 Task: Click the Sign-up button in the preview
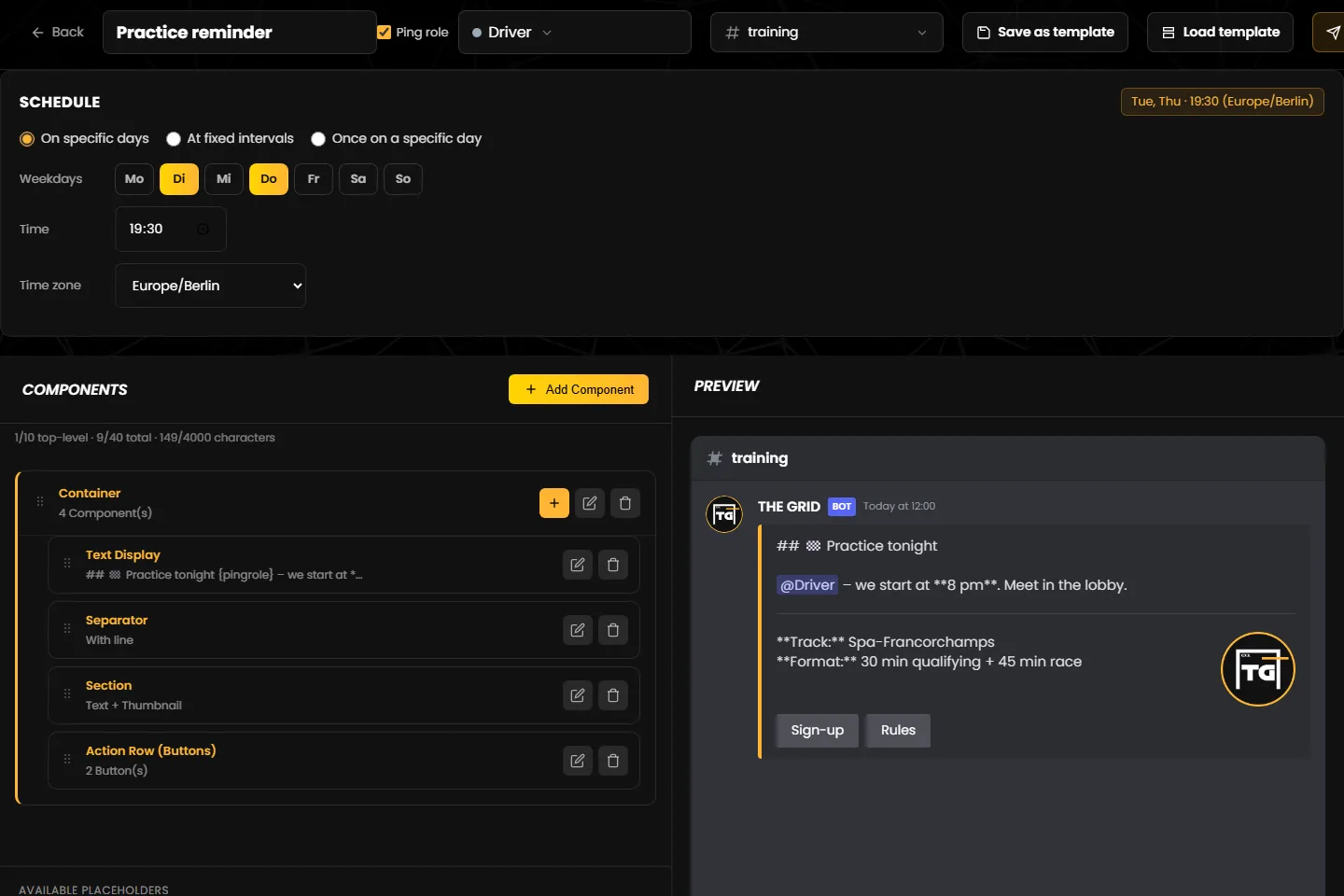[x=818, y=731]
